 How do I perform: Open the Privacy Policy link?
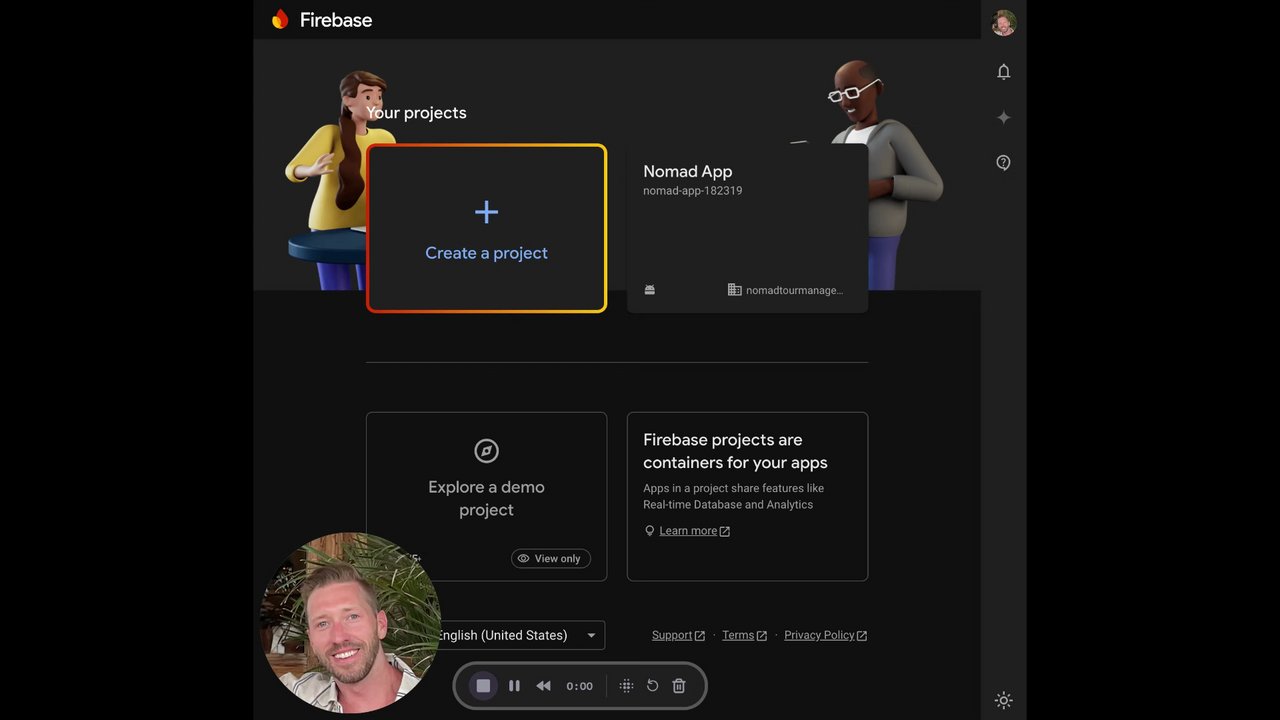[826, 635]
